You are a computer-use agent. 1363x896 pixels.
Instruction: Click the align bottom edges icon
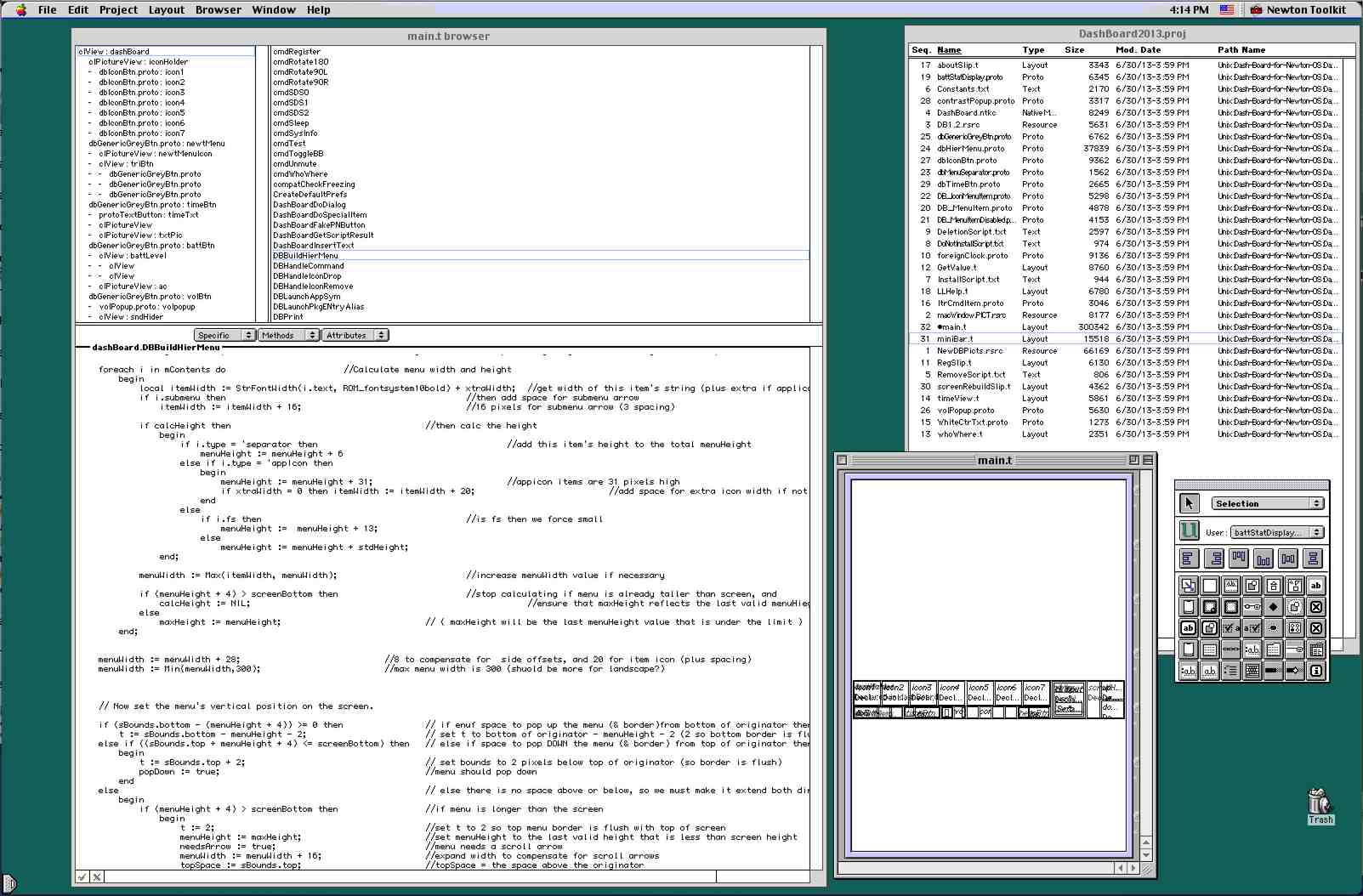click(x=1264, y=559)
